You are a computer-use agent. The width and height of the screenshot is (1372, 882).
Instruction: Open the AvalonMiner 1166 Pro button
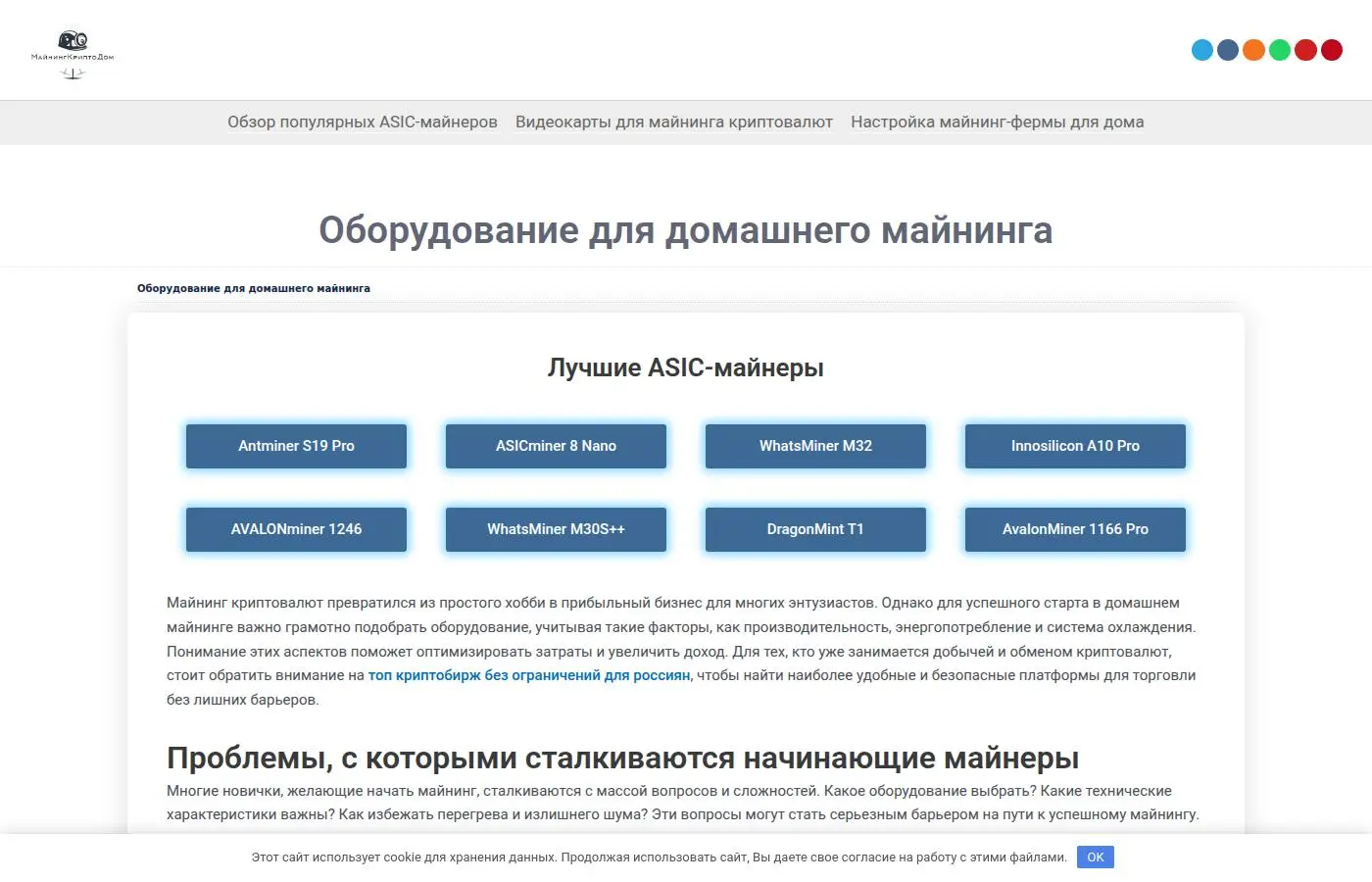click(1075, 529)
